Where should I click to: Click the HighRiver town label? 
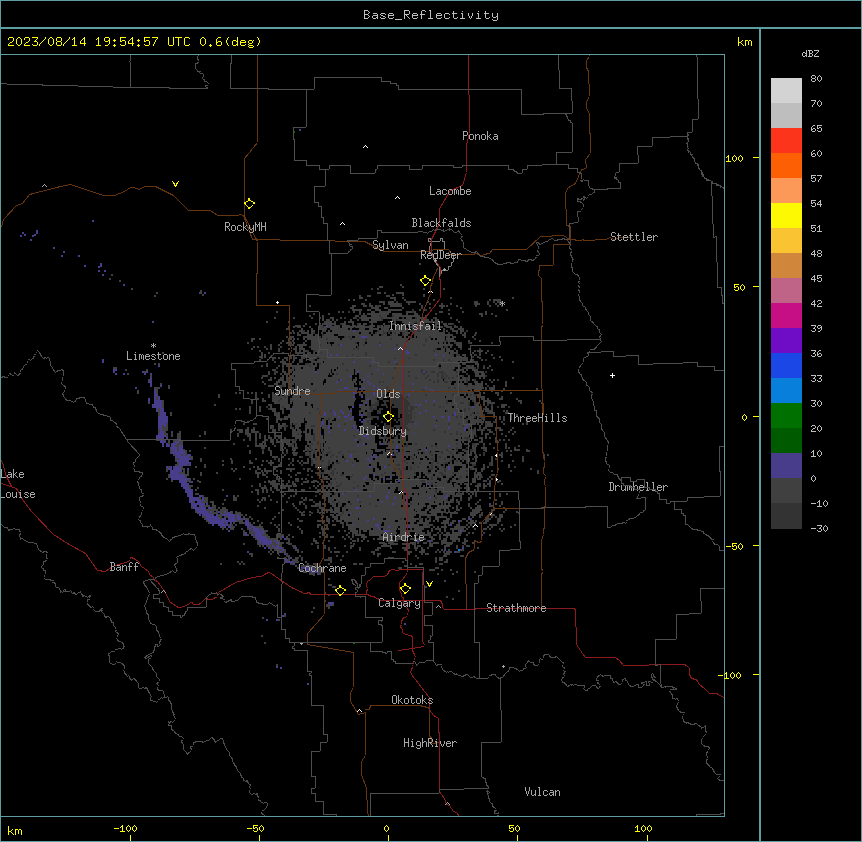pos(430,743)
